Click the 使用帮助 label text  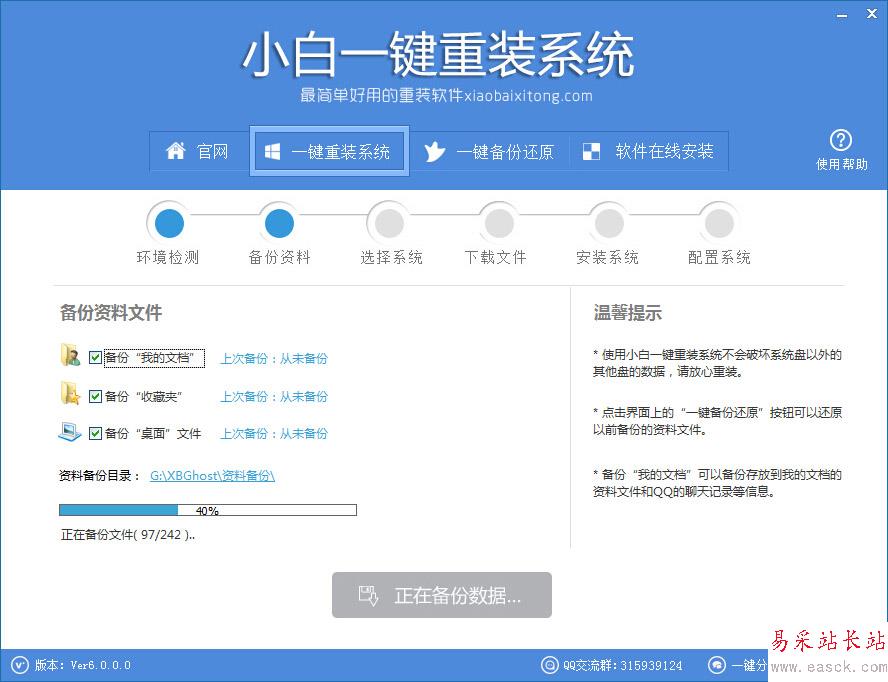(842, 164)
